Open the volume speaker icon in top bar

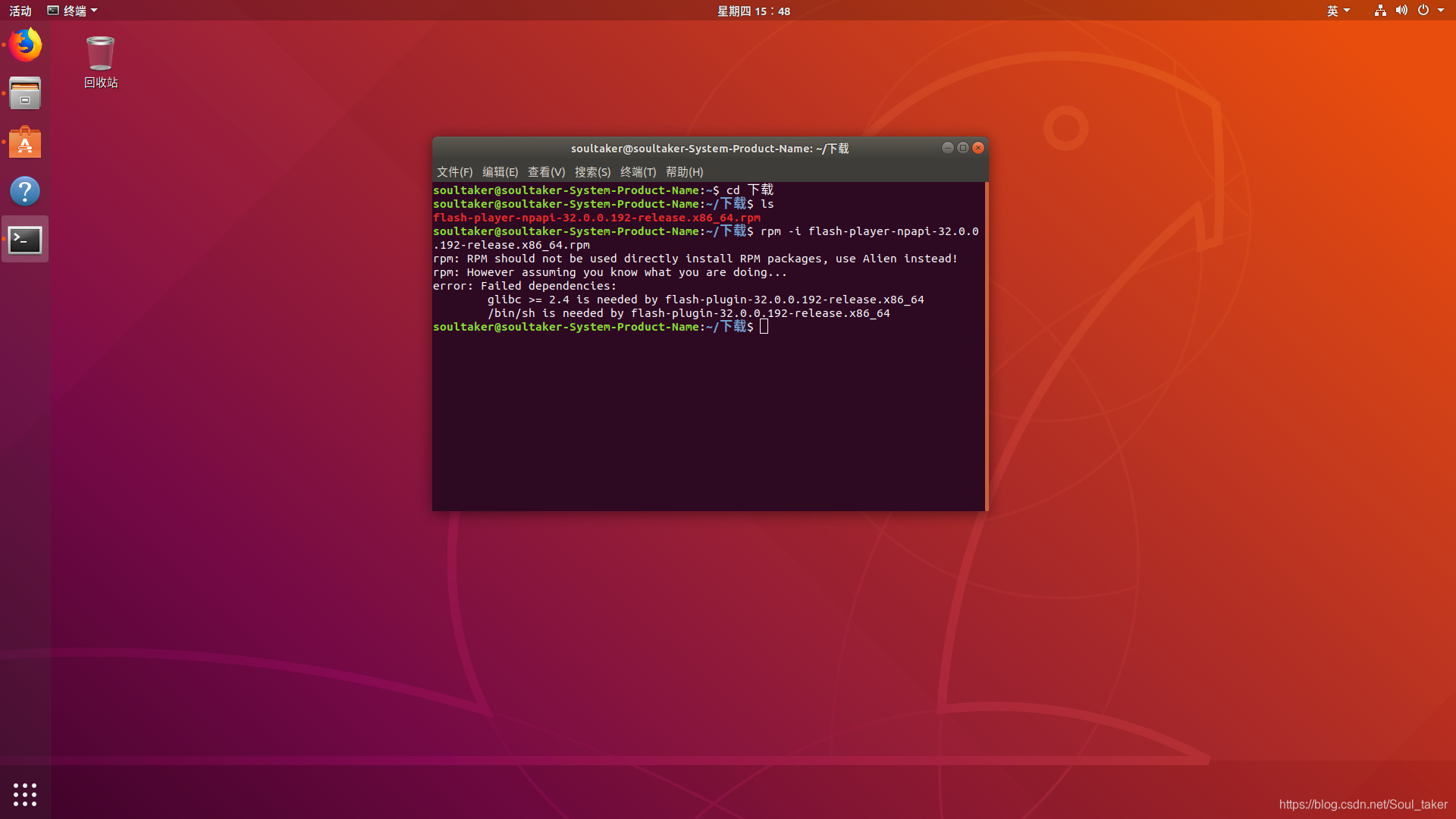click(x=1401, y=11)
